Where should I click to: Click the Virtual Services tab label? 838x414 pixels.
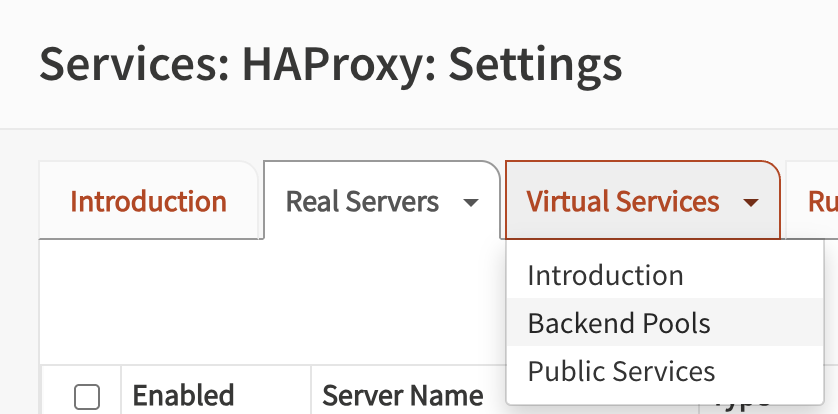click(x=622, y=201)
